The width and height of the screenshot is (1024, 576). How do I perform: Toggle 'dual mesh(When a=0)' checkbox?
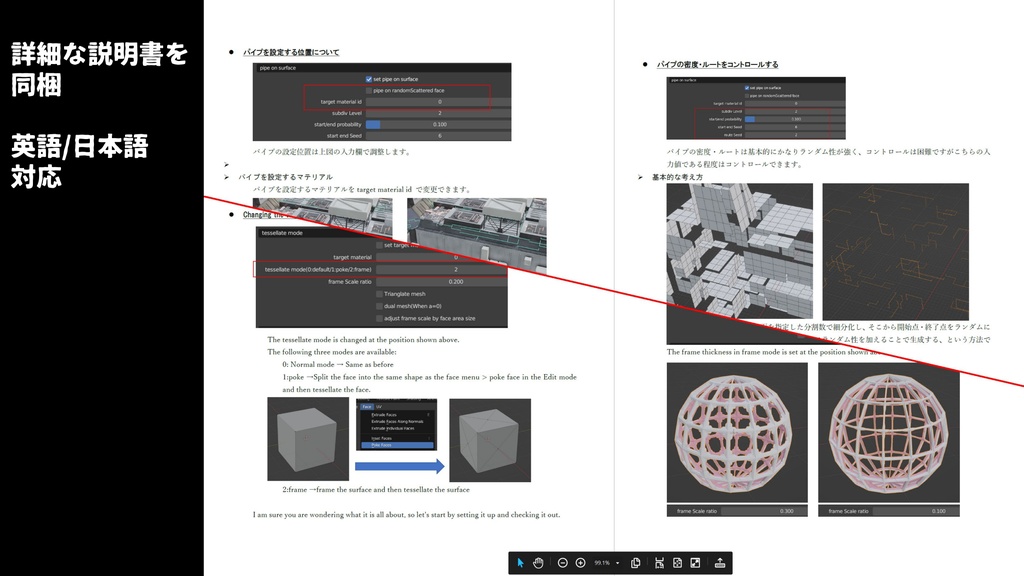pos(379,306)
